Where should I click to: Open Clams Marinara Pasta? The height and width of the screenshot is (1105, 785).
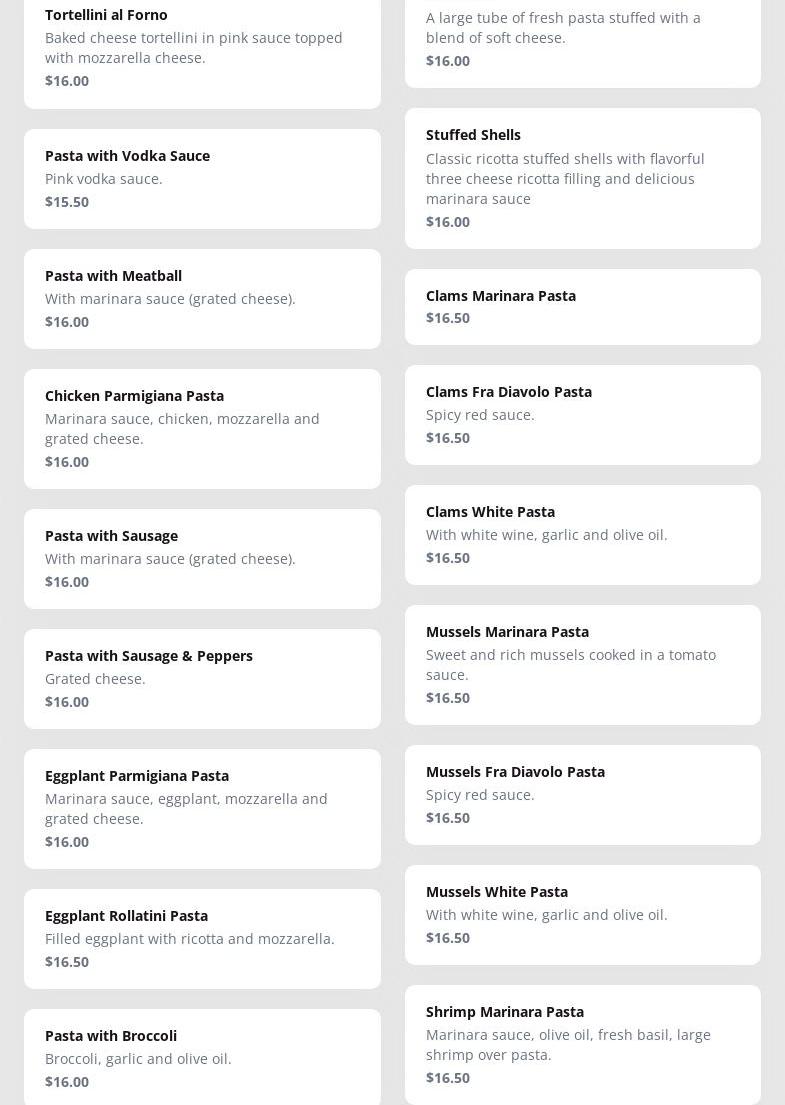(x=582, y=306)
